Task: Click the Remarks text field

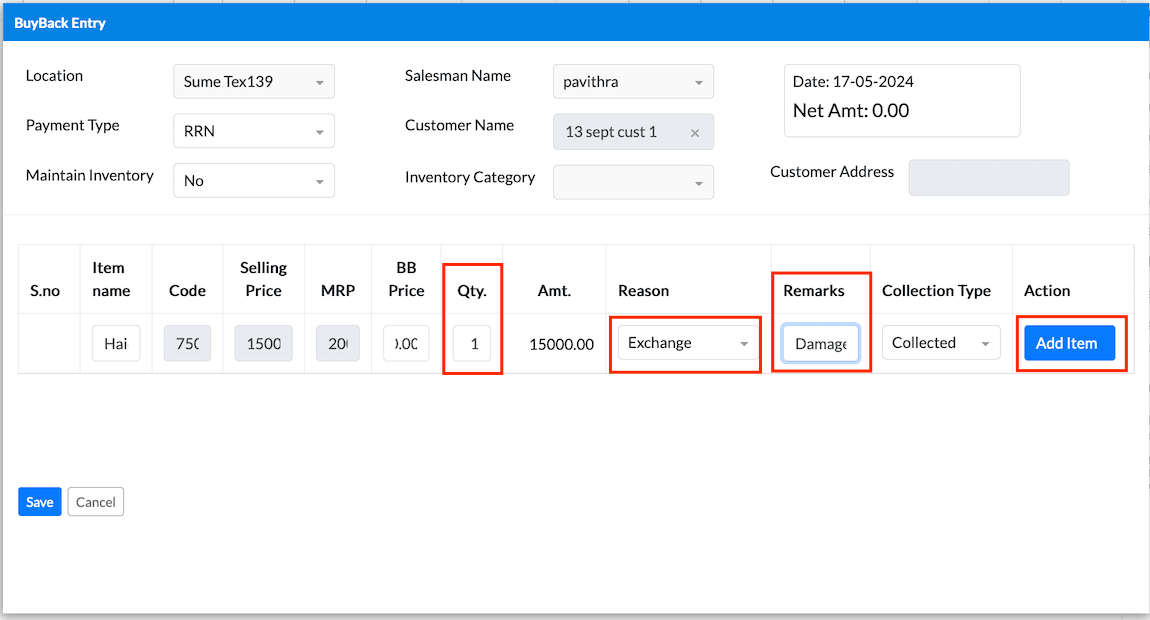Action: [x=820, y=344]
